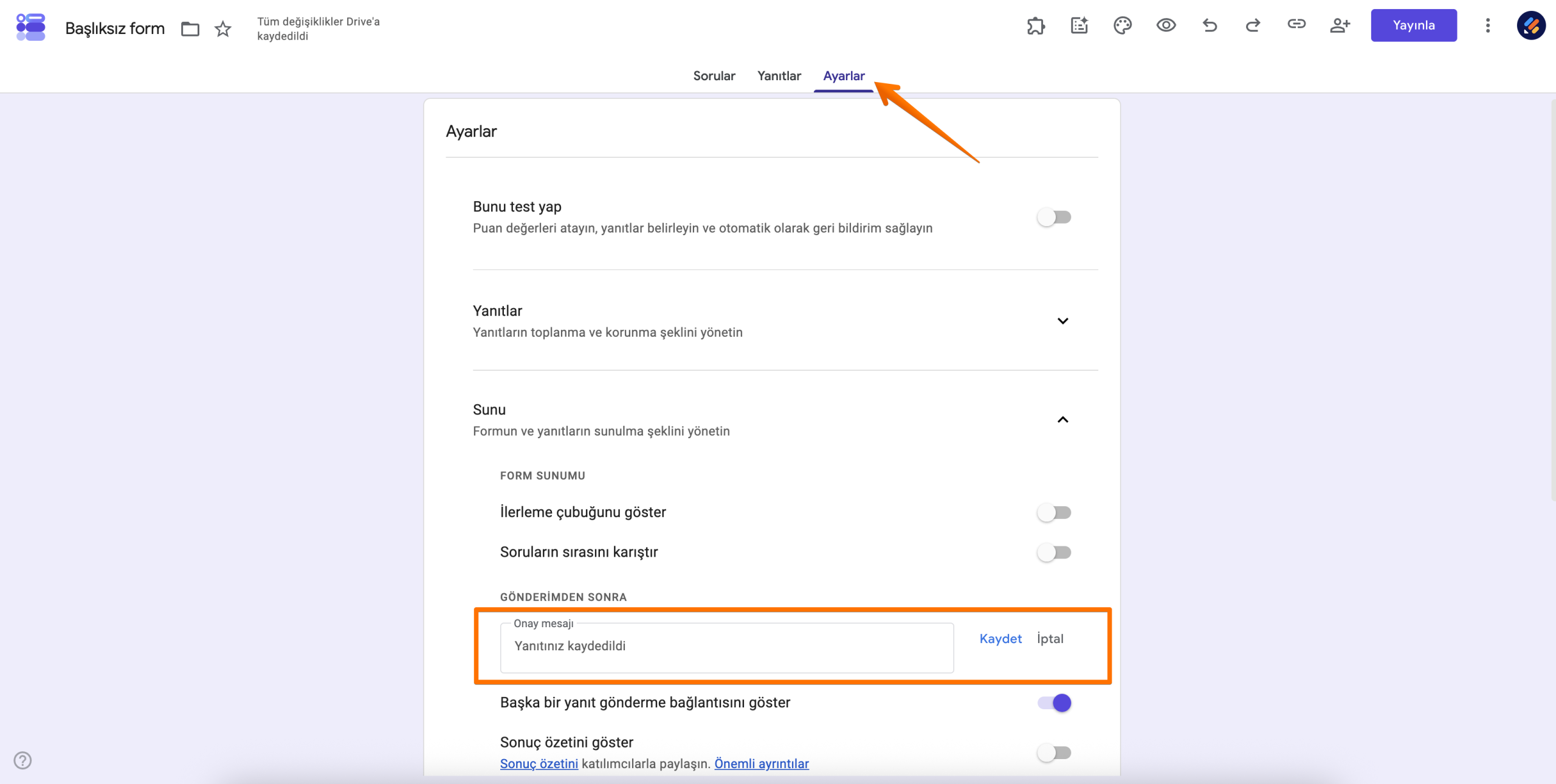Star the form
1556x784 pixels.
[x=223, y=29]
